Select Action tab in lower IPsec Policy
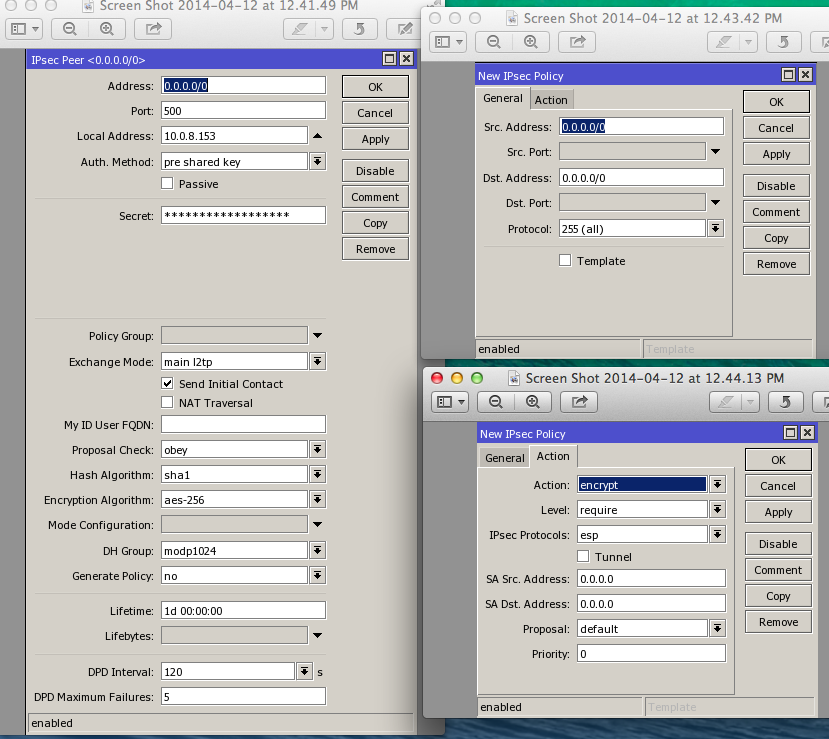Image resolution: width=829 pixels, height=739 pixels. [x=553, y=456]
